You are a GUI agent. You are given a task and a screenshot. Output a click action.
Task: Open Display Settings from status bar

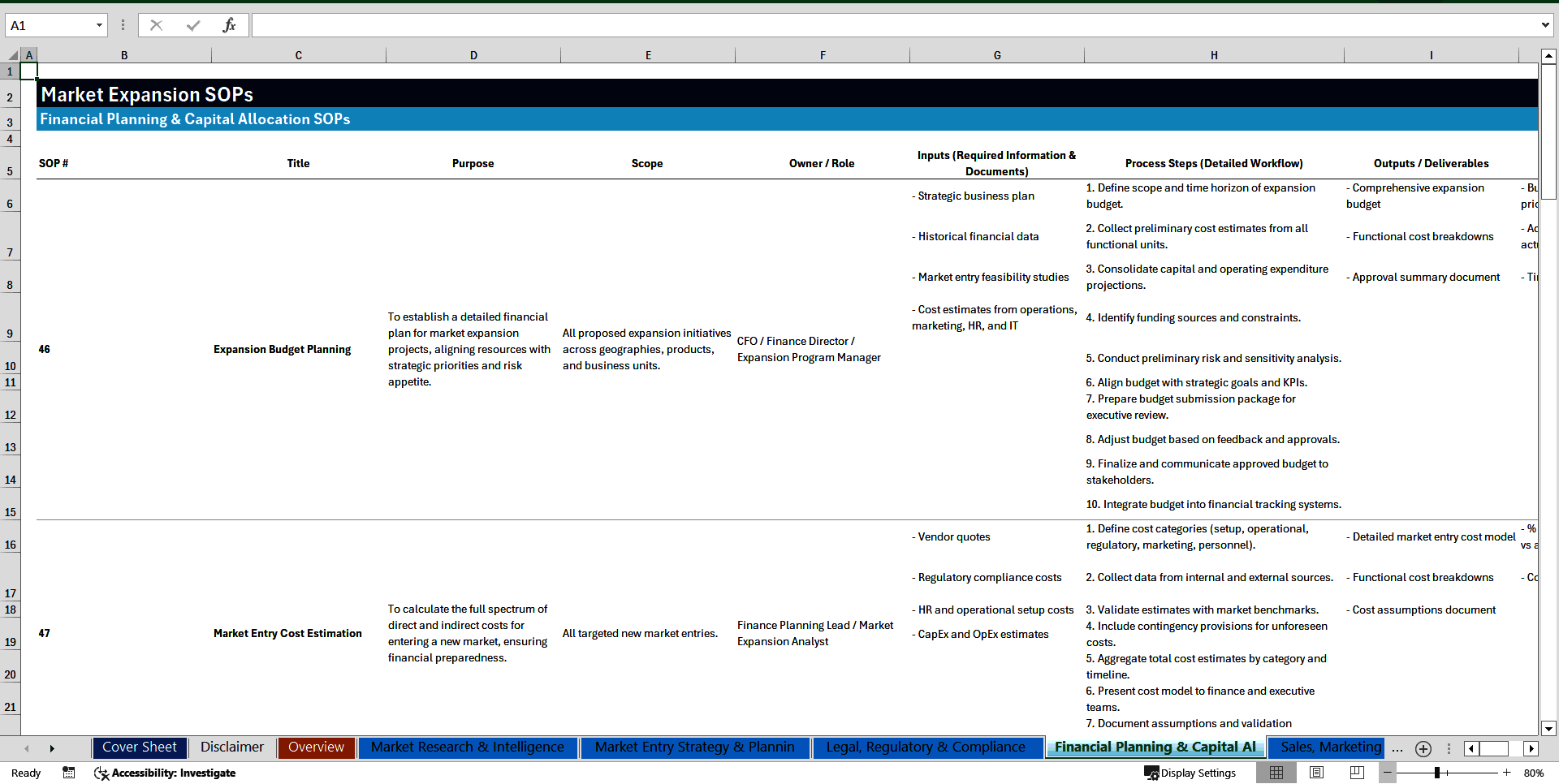click(1190, 773)
